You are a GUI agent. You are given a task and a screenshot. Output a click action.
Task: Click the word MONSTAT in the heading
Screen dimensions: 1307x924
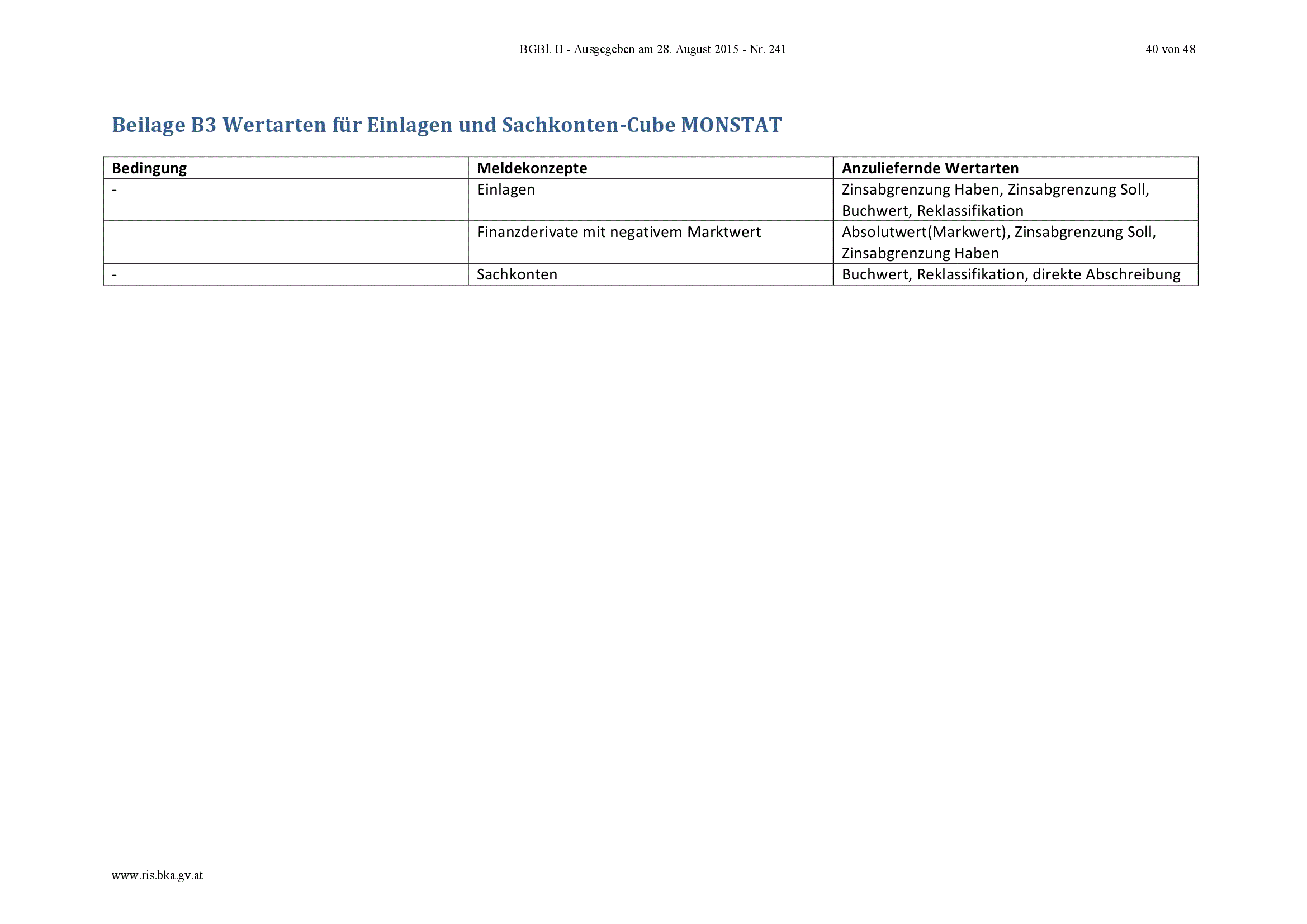(x=731, y=125)
